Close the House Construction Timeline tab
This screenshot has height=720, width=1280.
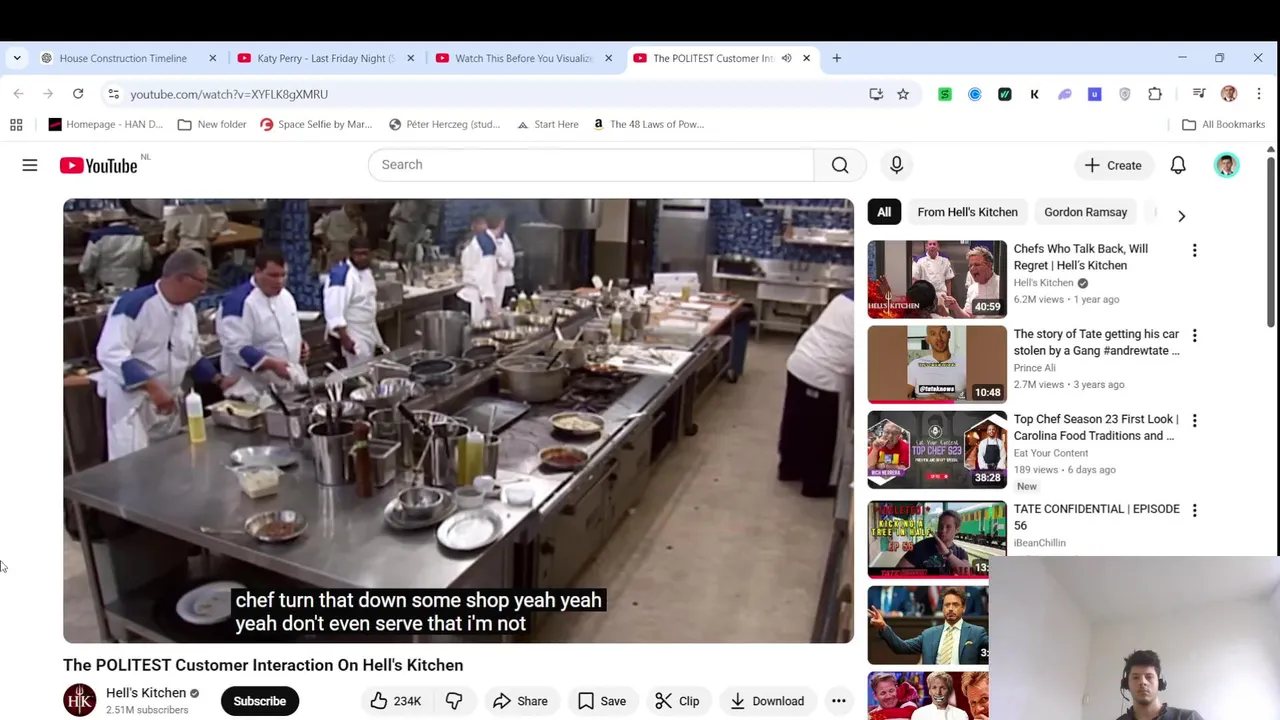[x=212, y=58]
